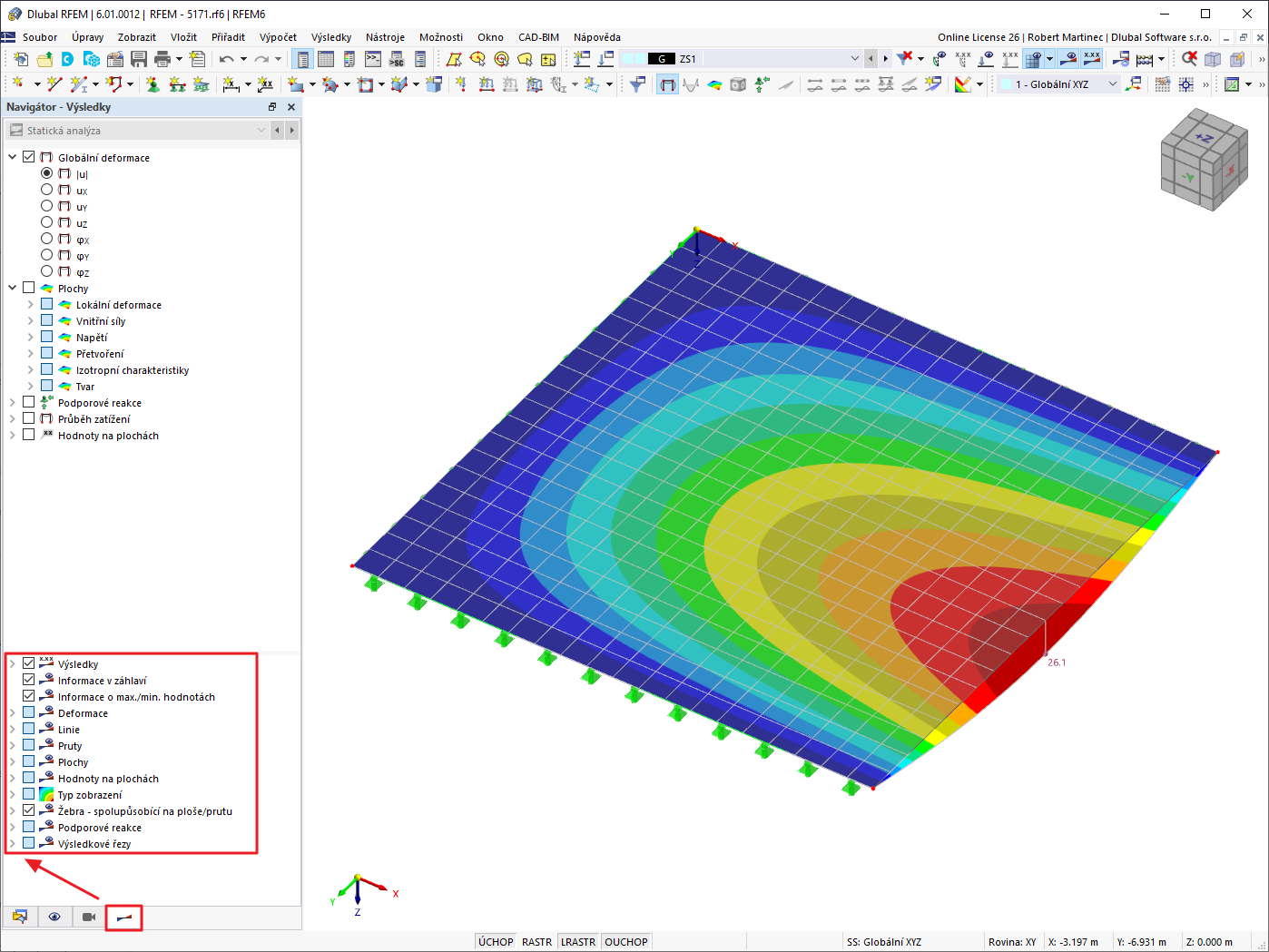This screenshot has width=1269, height=952.
Task: Select the New Member tool icon
Action: [80, 83]
